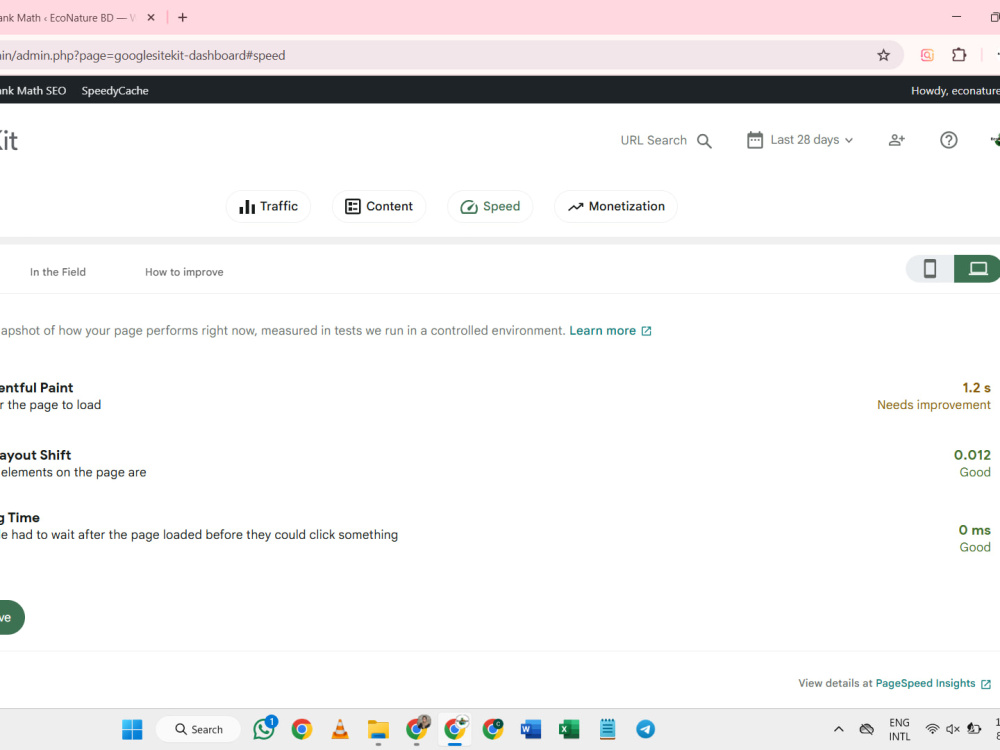Minimize the browser window
Image resolution: width=1000 pixels, height=750 pixels.
[x=956, y=17]
